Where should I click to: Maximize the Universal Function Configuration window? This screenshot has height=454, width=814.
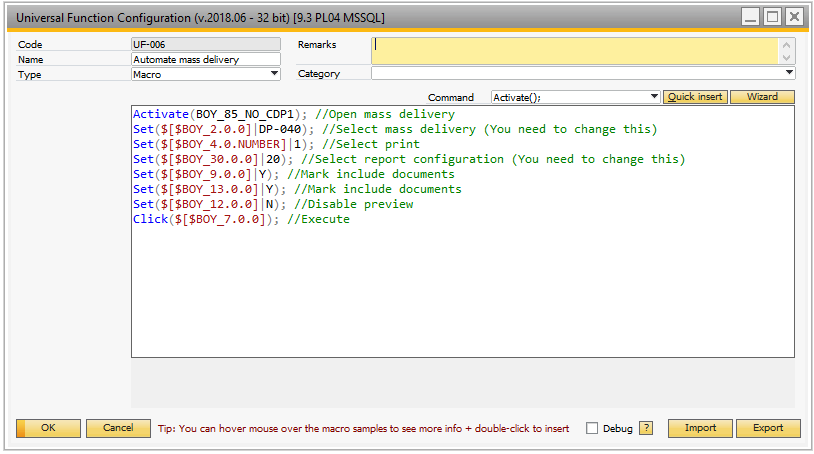pyautogui.click(x=772, y=17)
